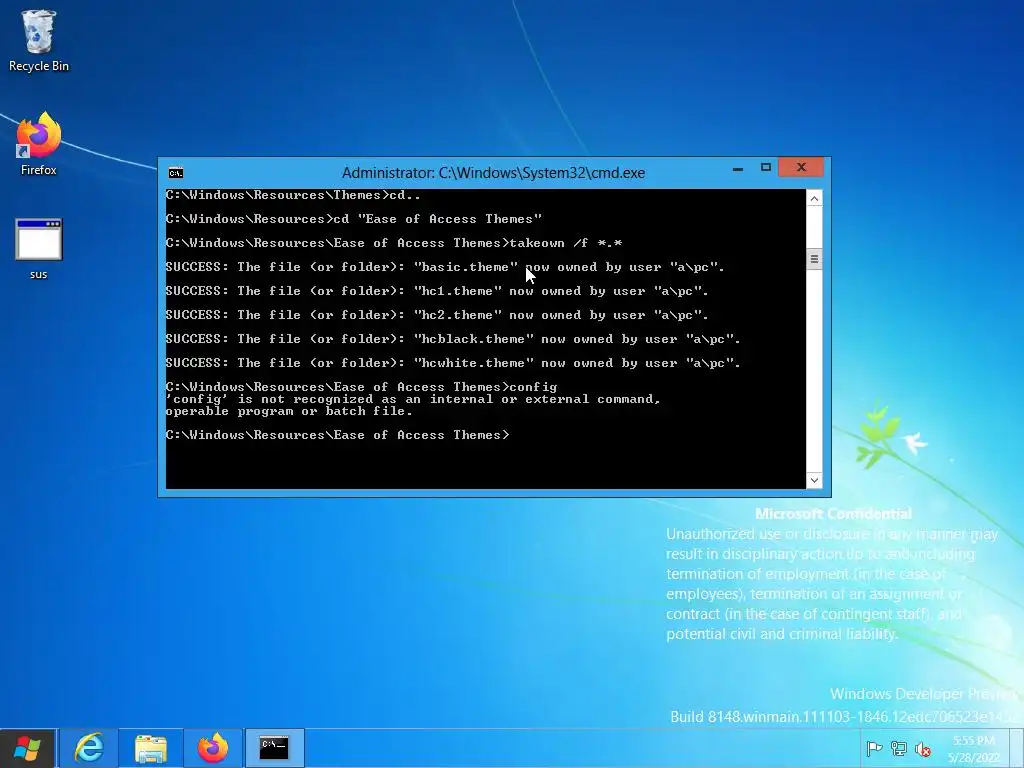This screenshot has width=1024, height=768.
Task: Close the Administrator cmd.exe window
Action: coord(801,168)
